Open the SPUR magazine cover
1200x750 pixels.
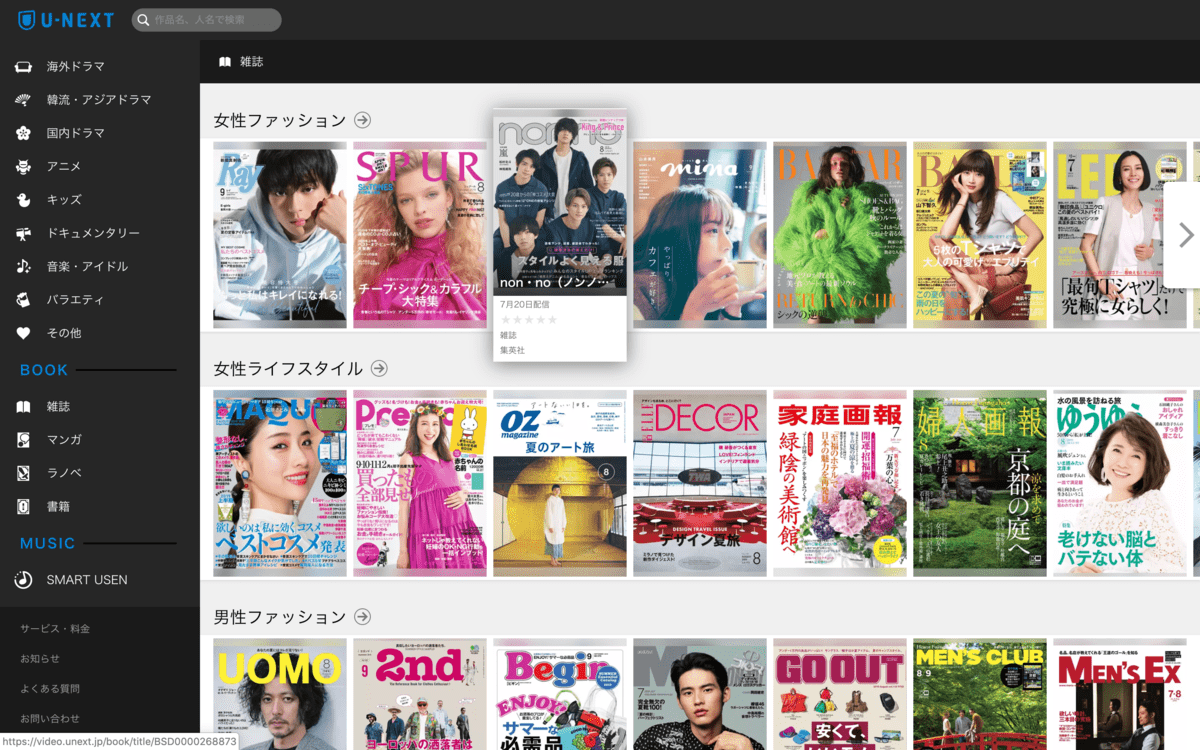tap(420, 235)
